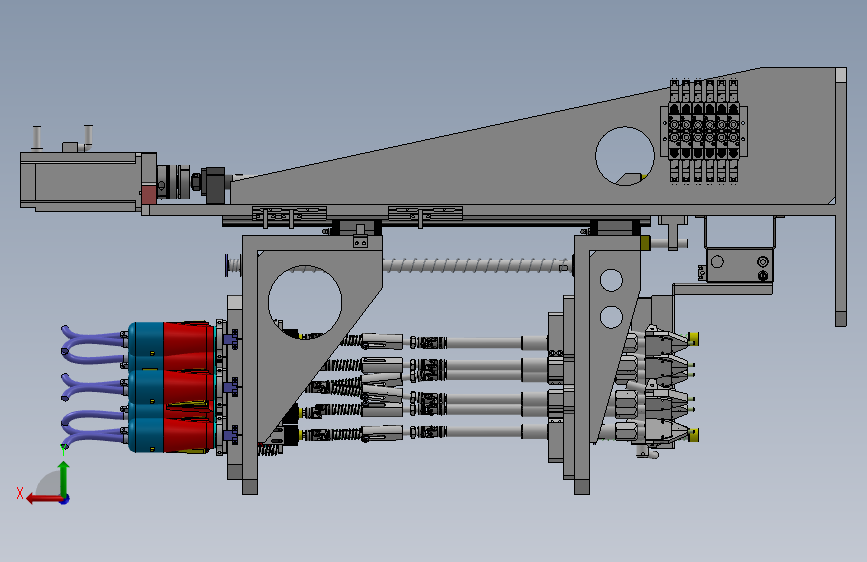867x562 pixels.
Task: Select the servo motor body on the left
Action: point(80,181)
